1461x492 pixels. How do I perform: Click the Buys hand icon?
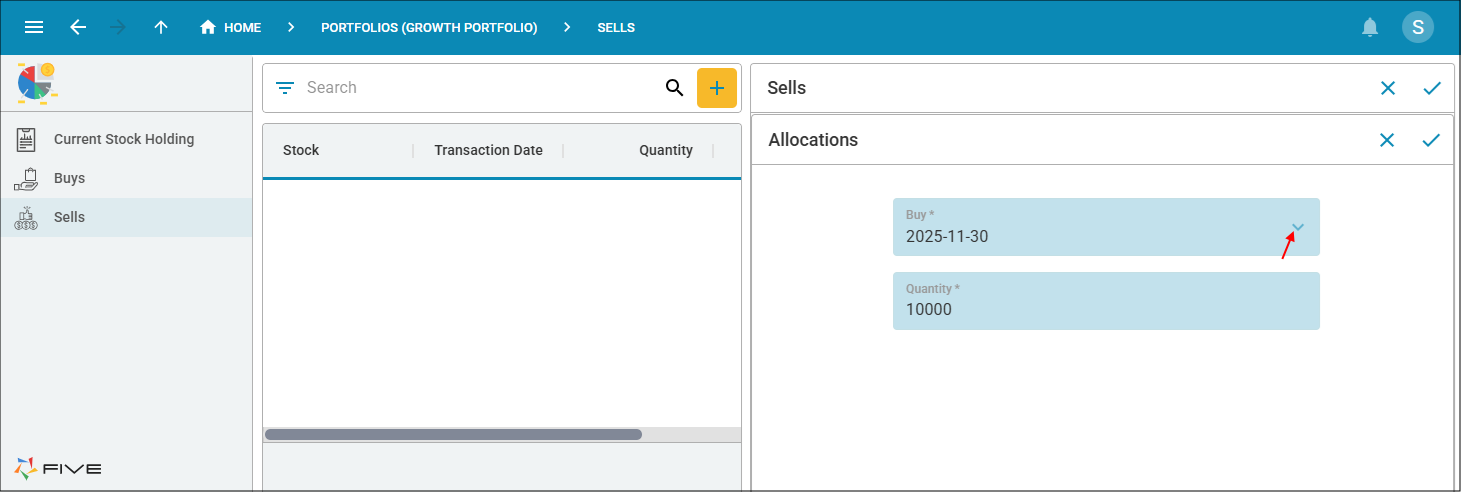[26, 179]
